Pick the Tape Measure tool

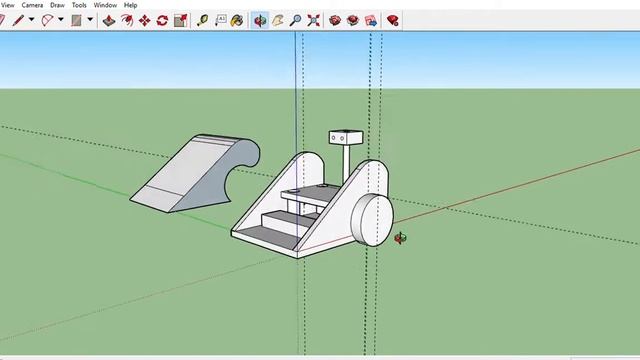pos(202,20)
